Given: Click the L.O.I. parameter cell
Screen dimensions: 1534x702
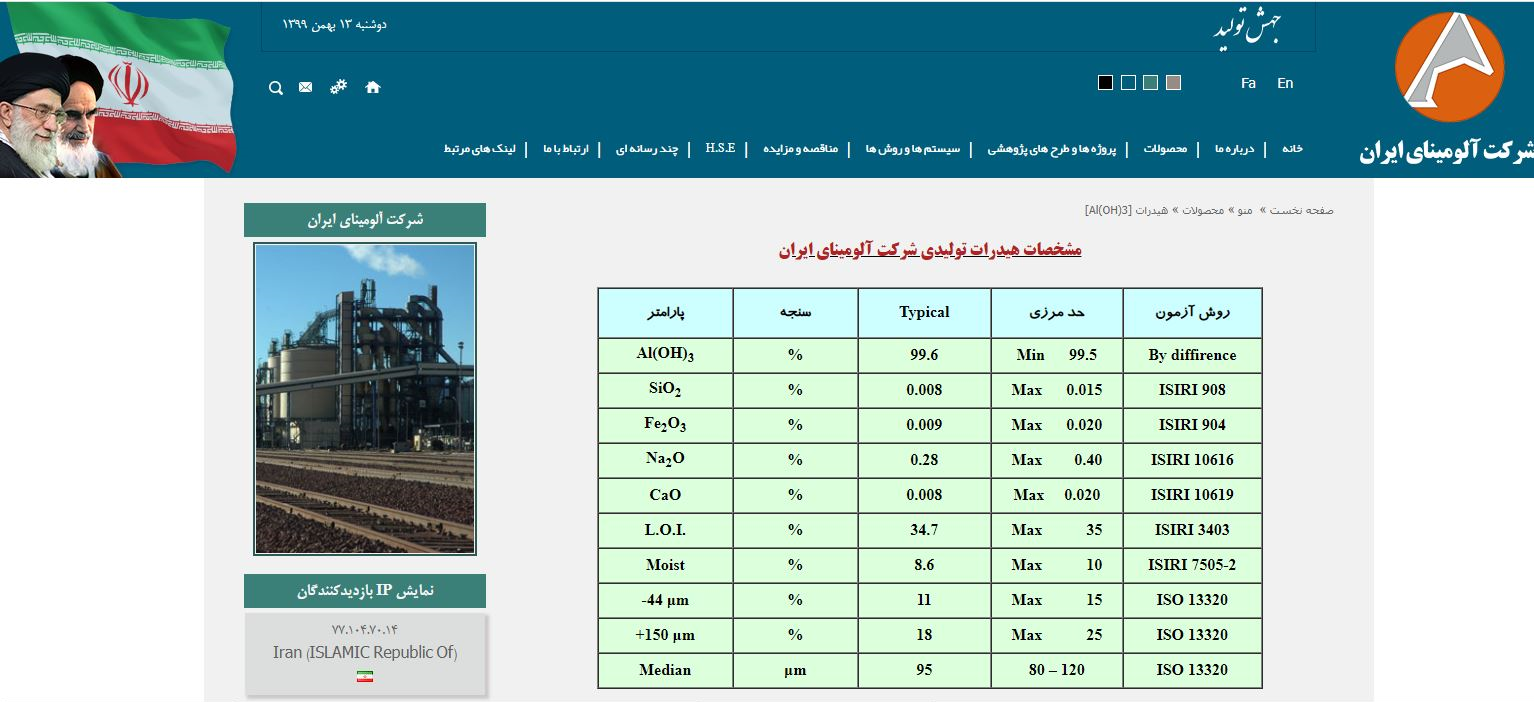Looking at the screenshot, I should pyautogui.click(x=665, y=530).
